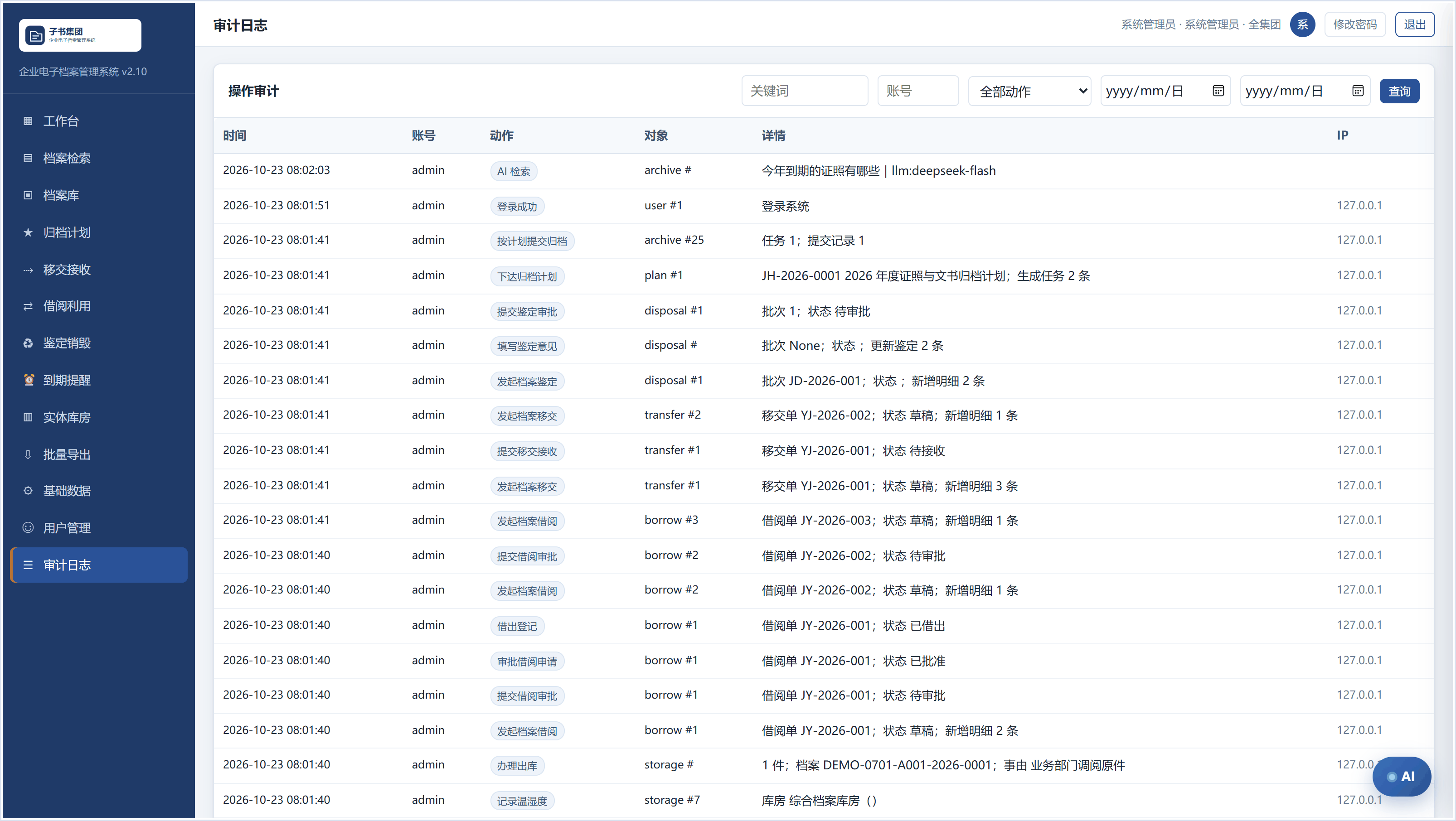This screenshot has width=1456, height=821.
Task: Click the 档案检索 sidebar icon
Action: click(28, 158)
